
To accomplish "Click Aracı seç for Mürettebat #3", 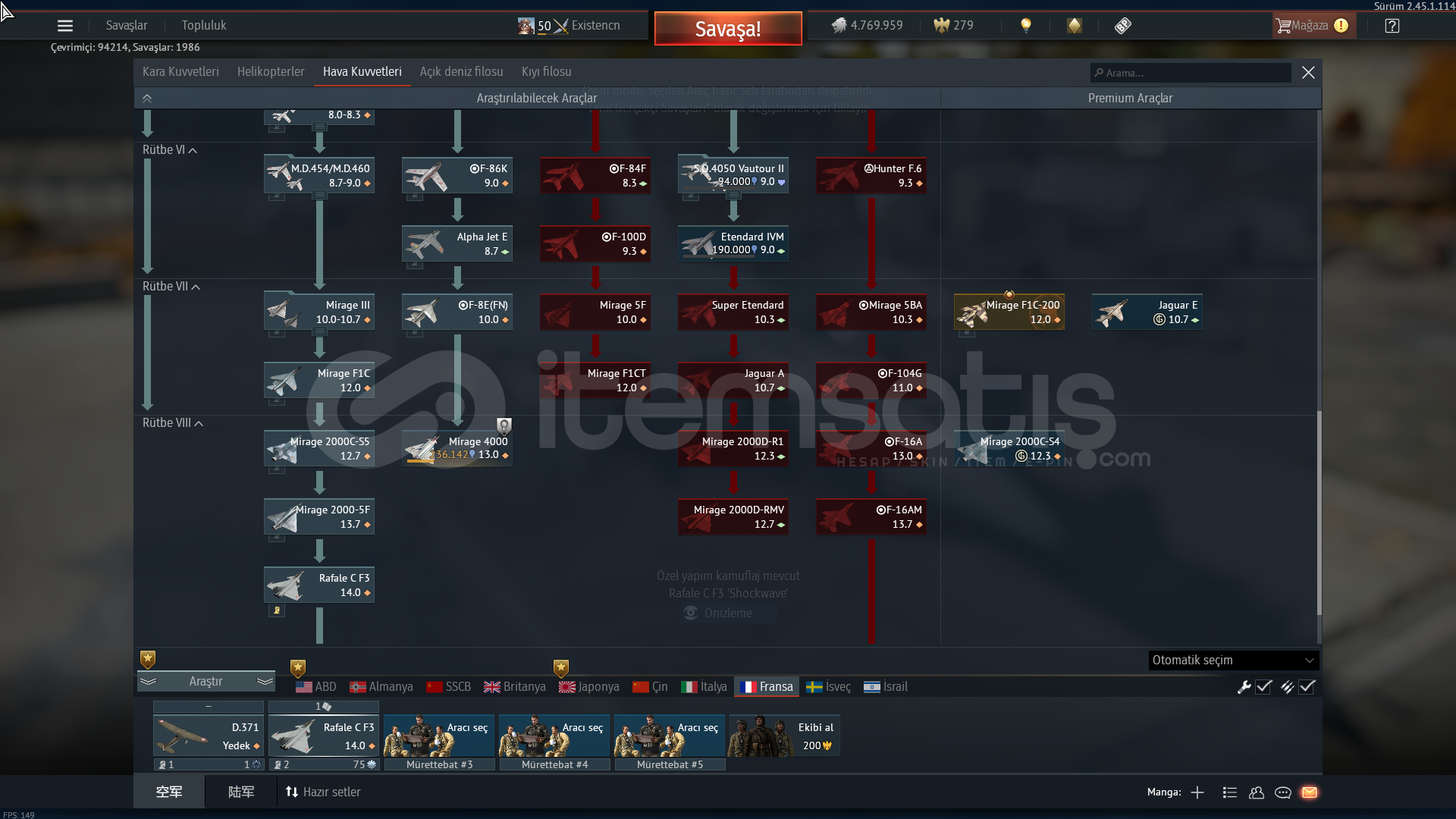I will tap(439, 736).
